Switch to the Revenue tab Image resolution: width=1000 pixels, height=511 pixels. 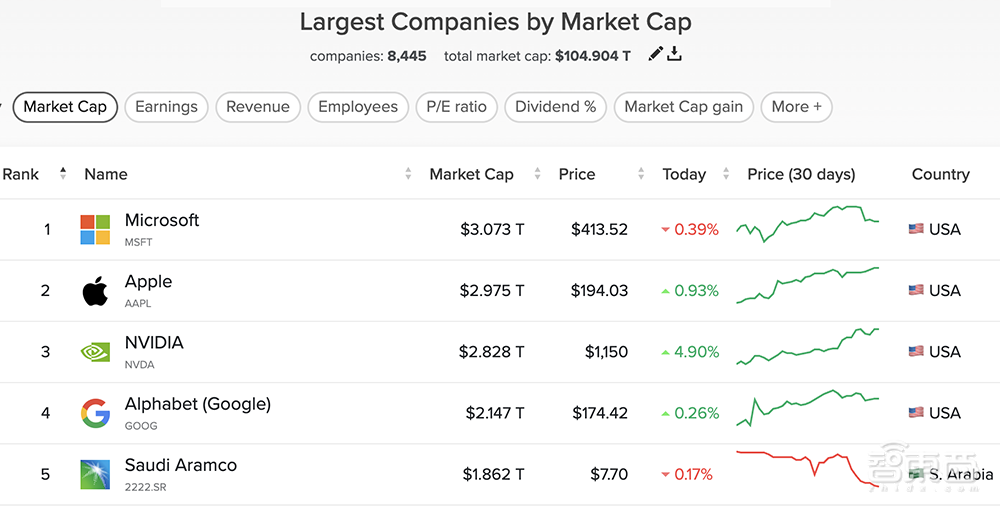pyautogui.click(x=258, y=107)
